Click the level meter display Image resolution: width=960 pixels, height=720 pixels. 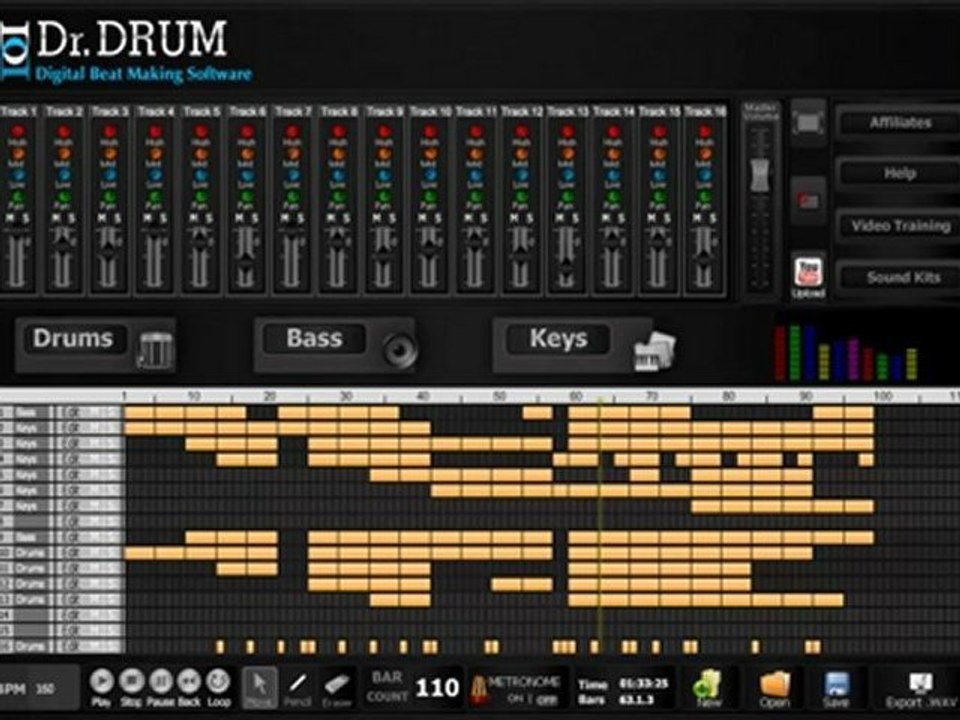click(x=846, y=353)
